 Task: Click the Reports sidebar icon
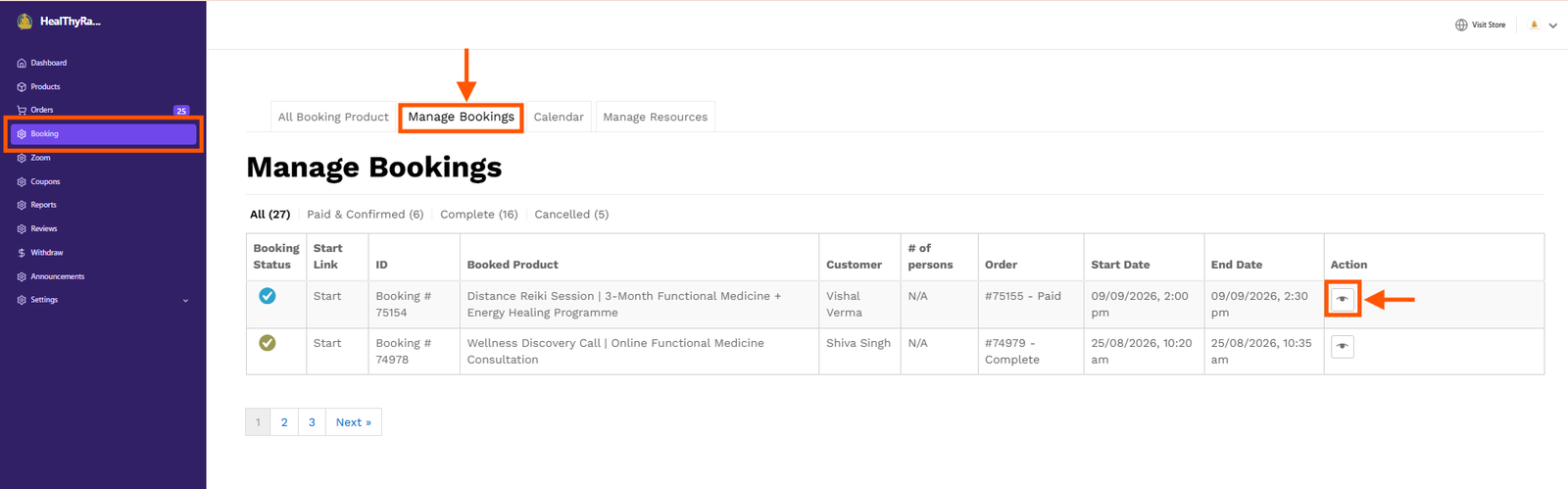click(22, 206)
